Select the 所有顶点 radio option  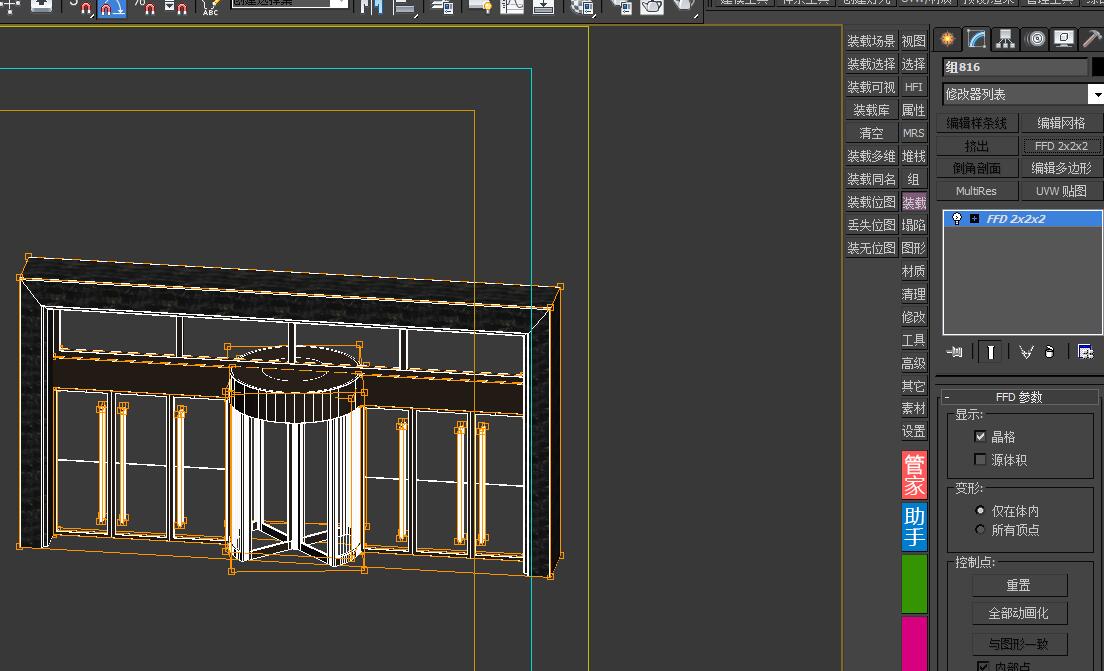point(980,529)
